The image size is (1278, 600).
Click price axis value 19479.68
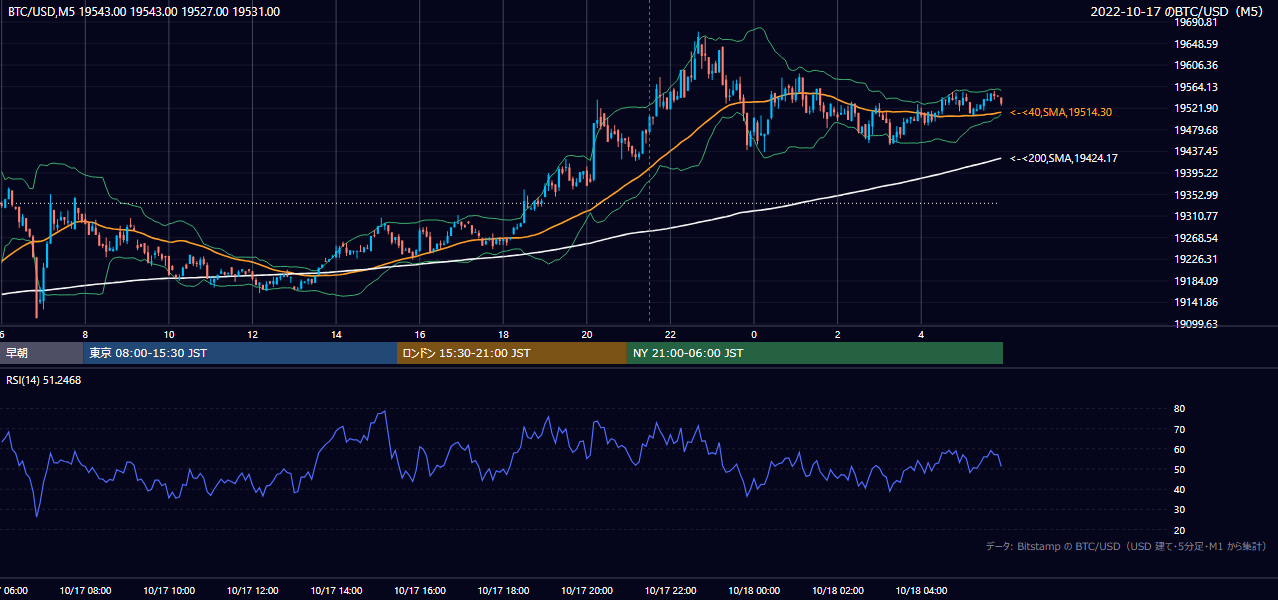(1196, 130)
